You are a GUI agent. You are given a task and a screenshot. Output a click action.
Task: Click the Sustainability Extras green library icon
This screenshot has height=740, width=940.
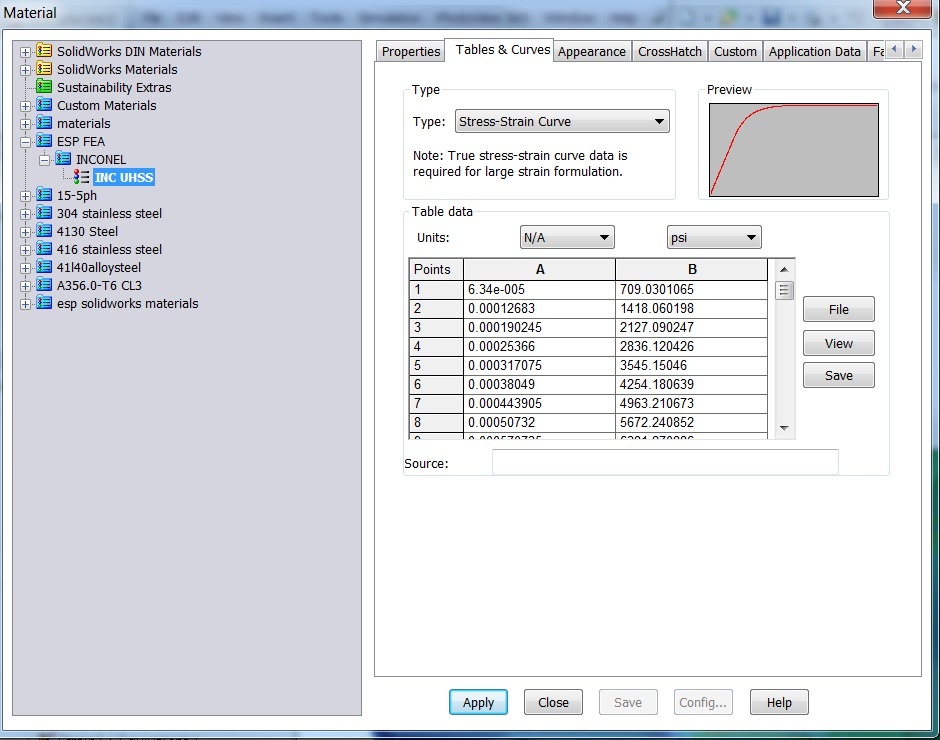pos(44,87)
